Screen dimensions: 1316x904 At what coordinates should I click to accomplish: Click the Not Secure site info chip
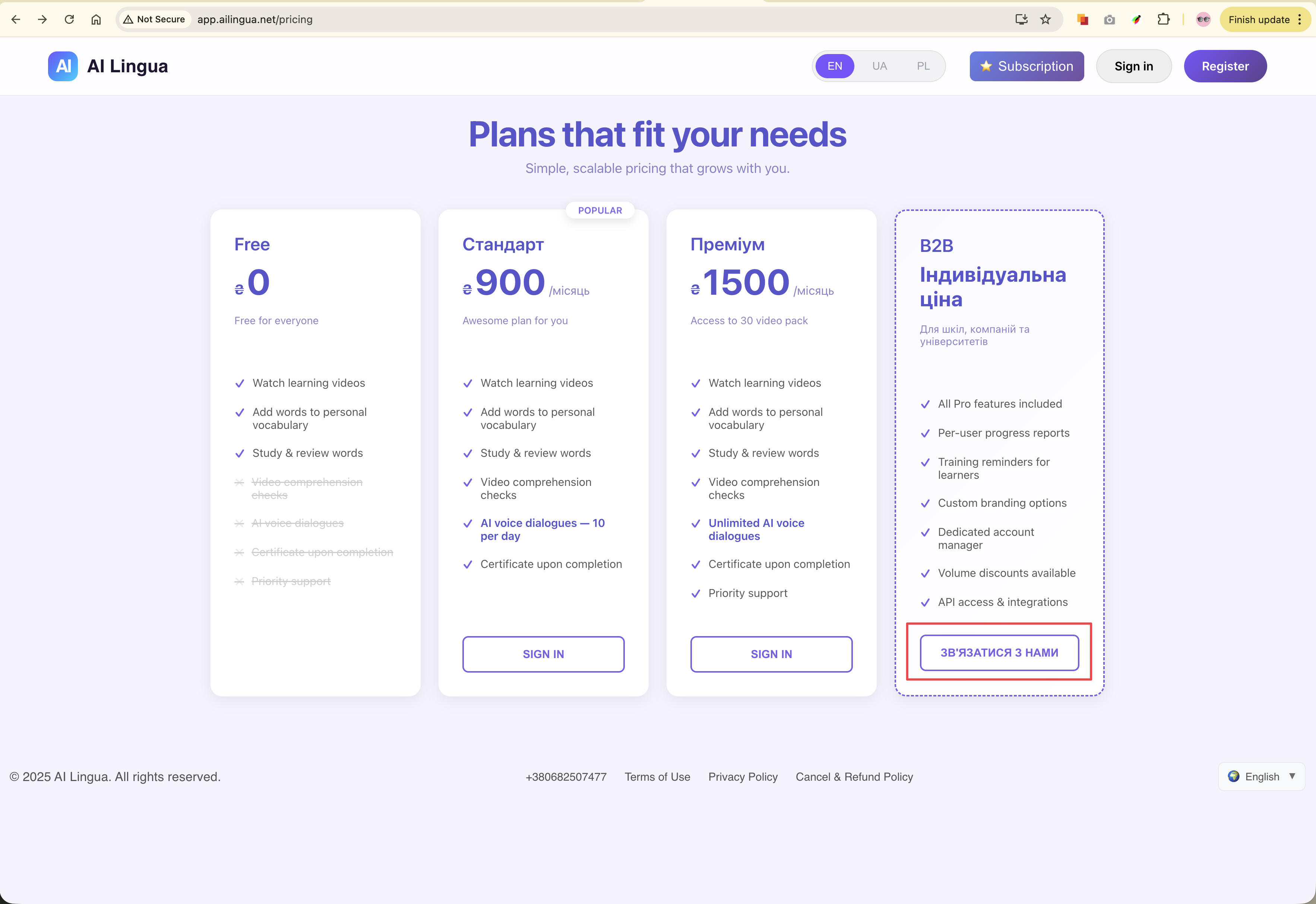coord(155,19)
